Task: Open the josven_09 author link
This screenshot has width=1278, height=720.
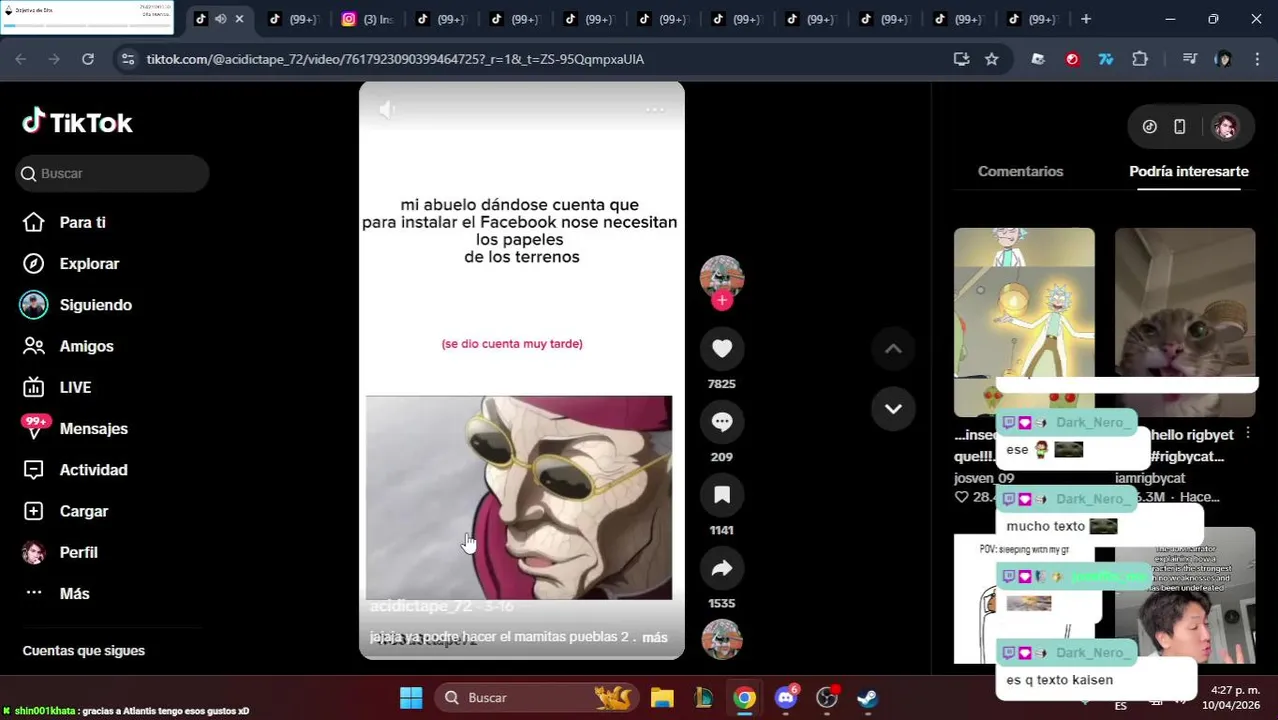Action: [984, 478]
